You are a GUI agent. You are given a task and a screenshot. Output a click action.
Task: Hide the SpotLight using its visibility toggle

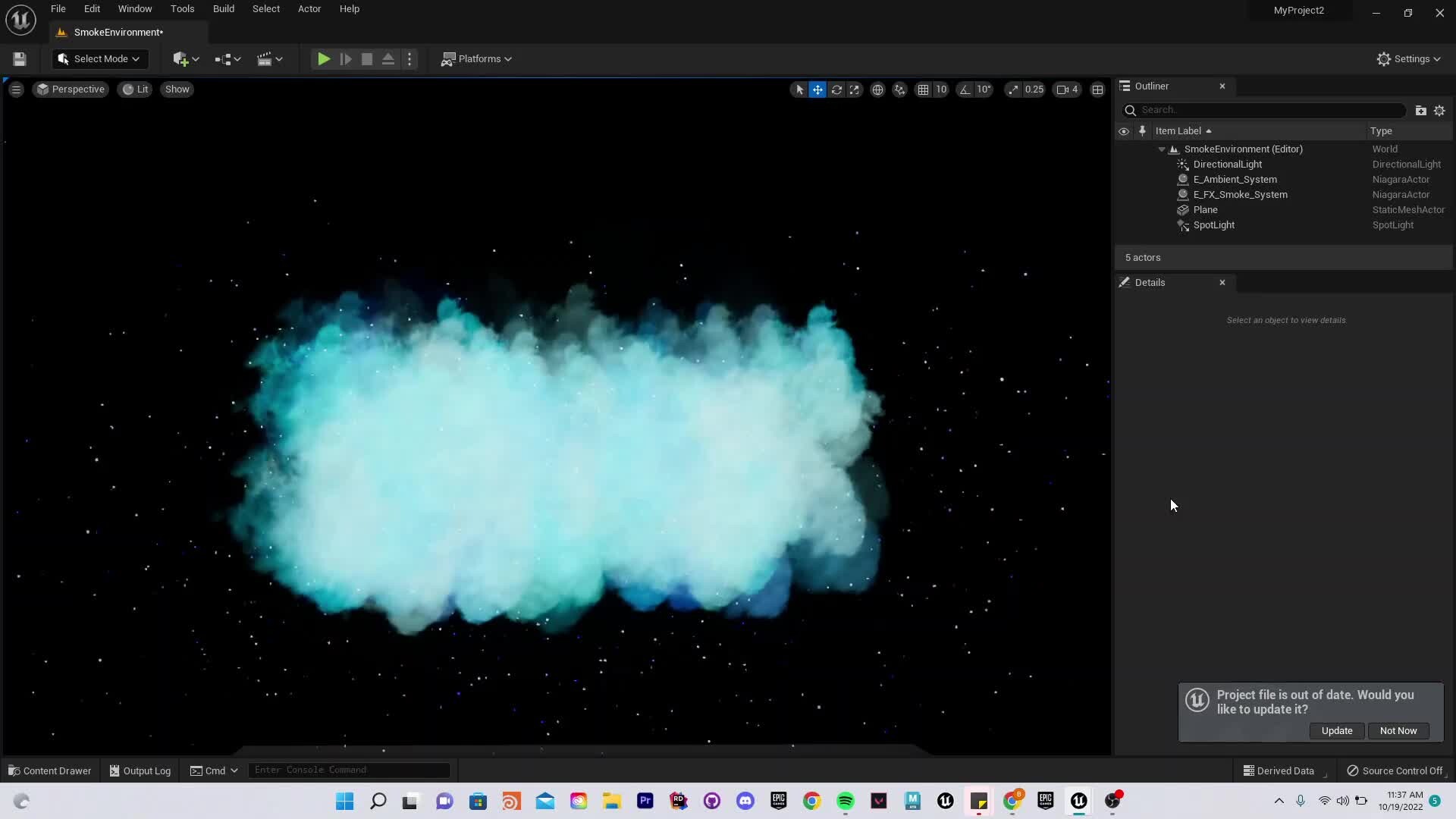click(x=1124, y=225)
